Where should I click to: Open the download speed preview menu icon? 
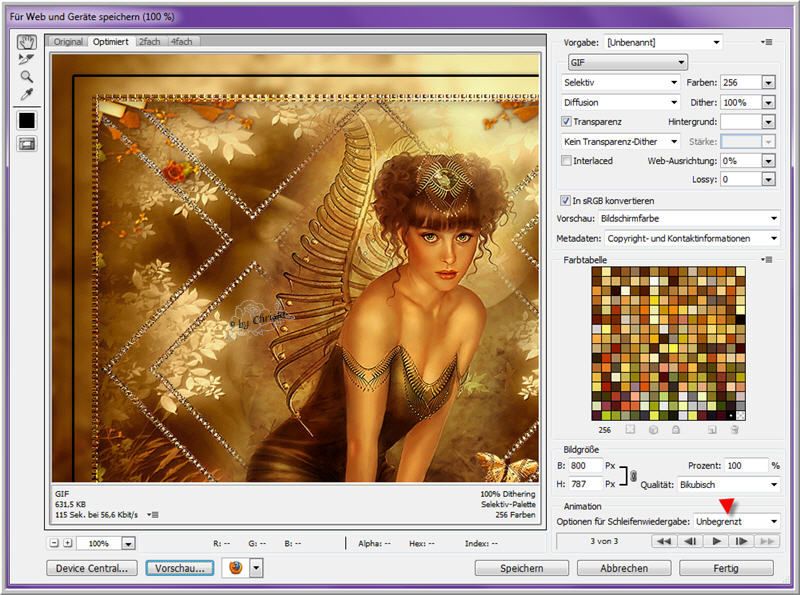coord(153,515)
